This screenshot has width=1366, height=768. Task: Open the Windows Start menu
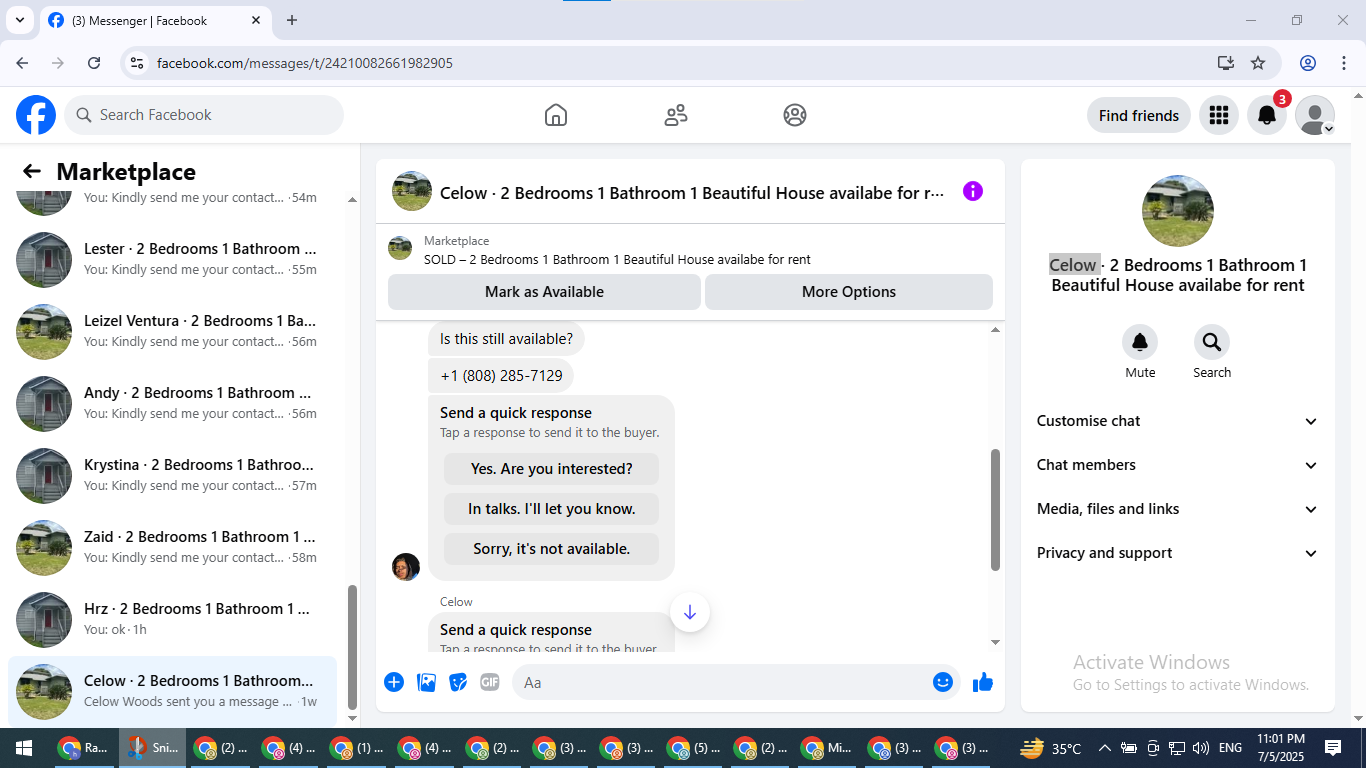pyautogui.click(x=23, y=748)
